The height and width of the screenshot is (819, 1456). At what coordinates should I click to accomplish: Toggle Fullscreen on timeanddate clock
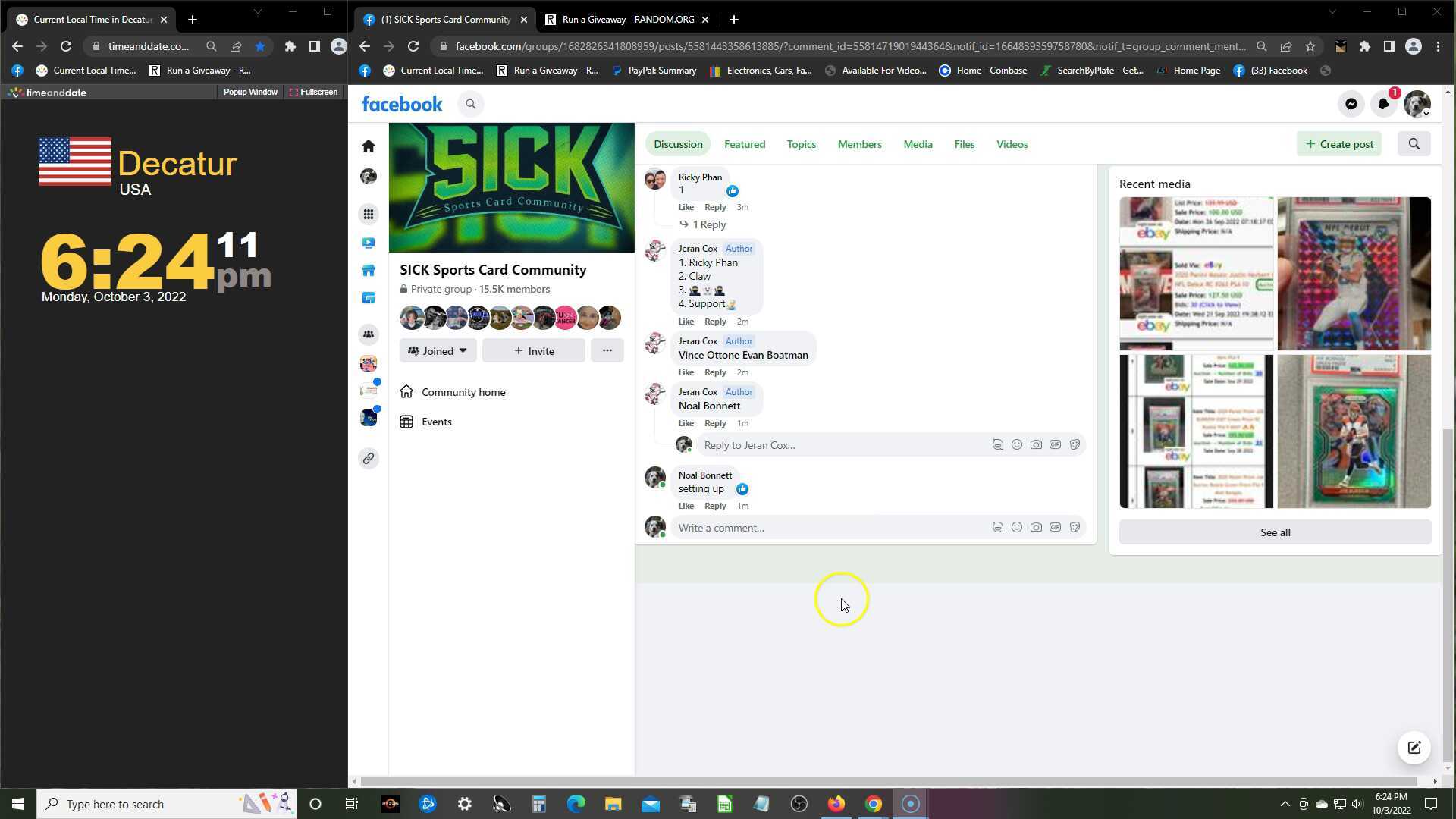[313, 92]
